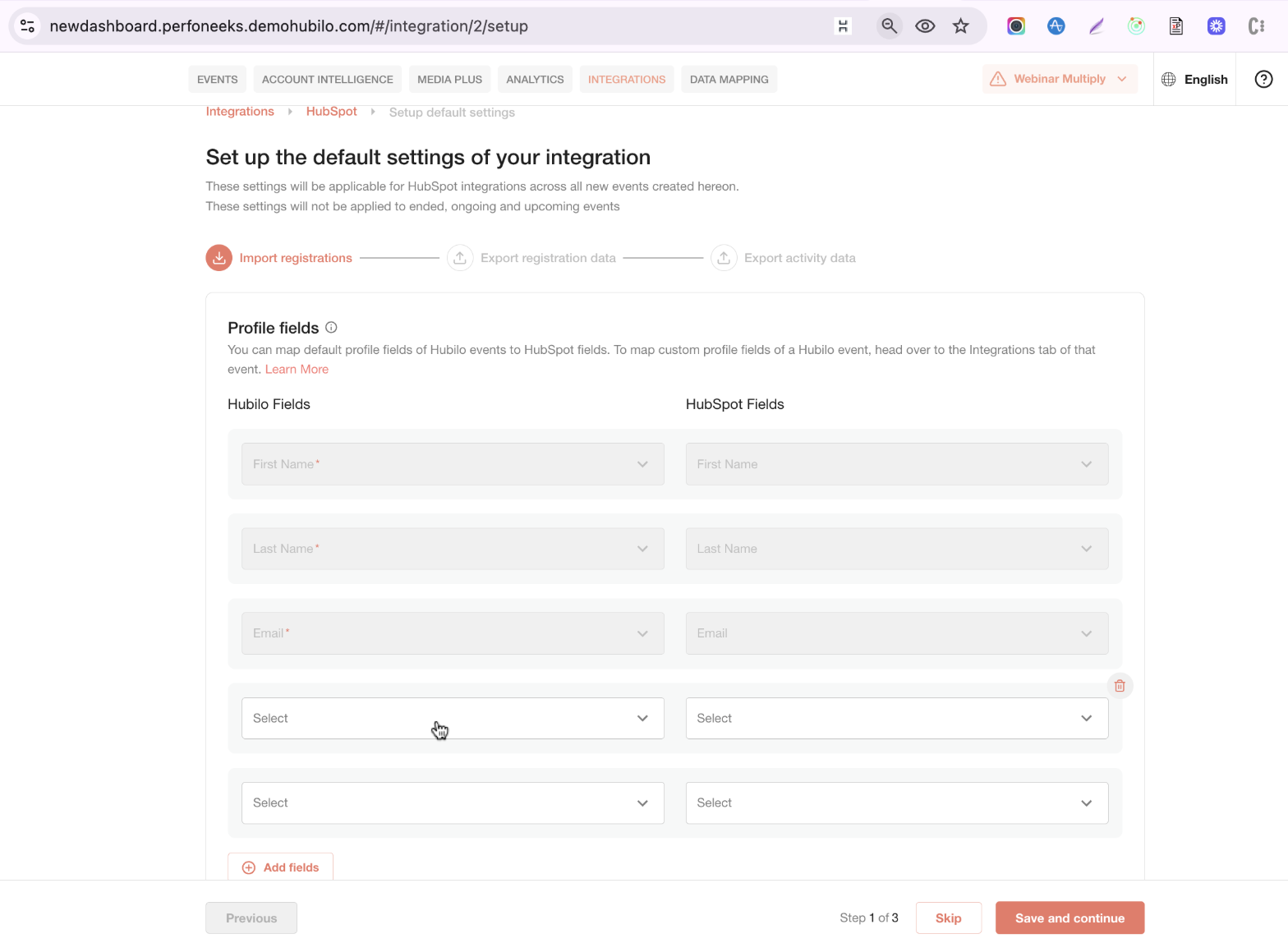The width and height of the screenshot is (1288, 943).
Task: Click the Add fields button
Action: (280, 867)
